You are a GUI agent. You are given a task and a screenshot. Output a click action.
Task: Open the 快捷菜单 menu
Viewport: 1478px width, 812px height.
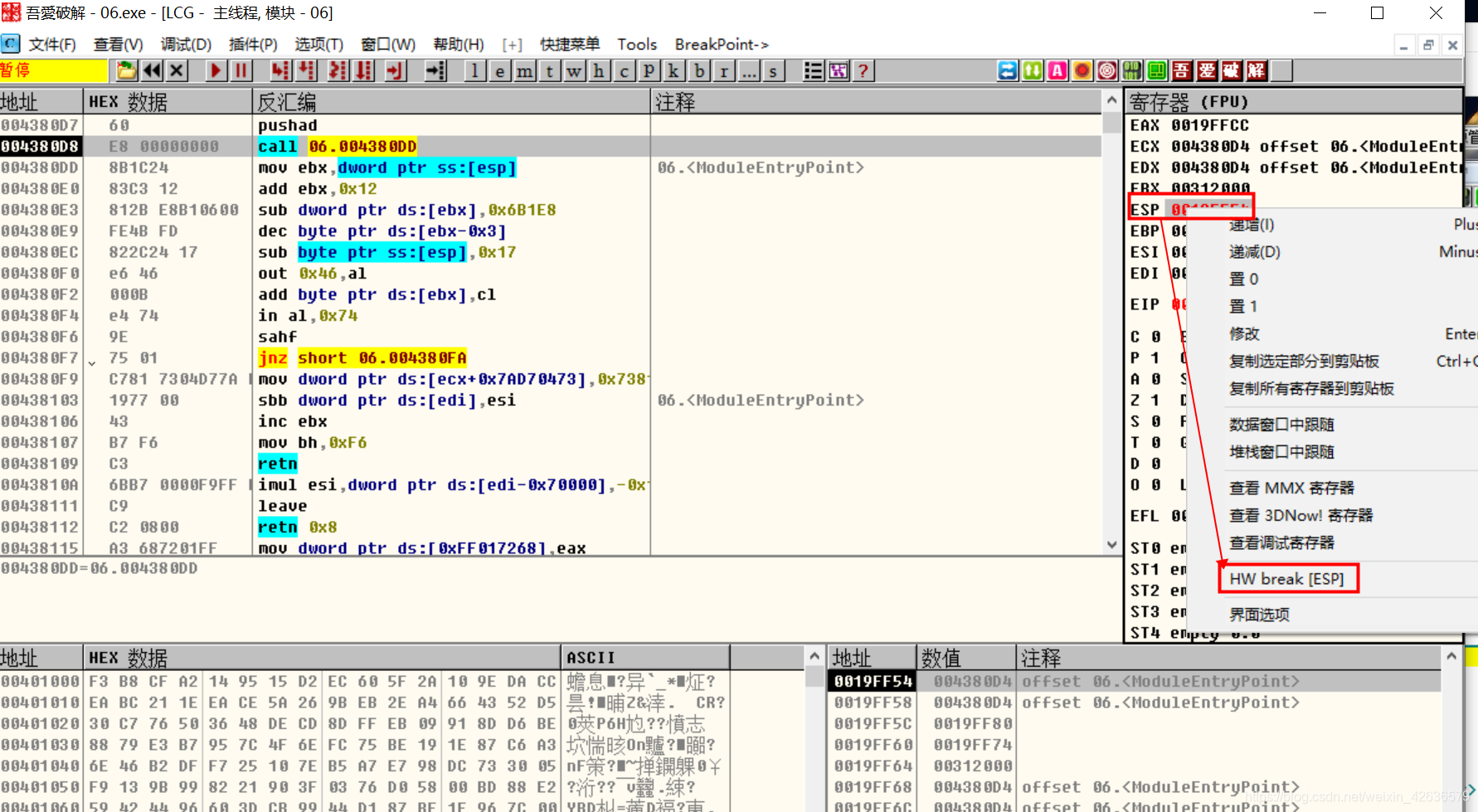(x=570, y=44)
